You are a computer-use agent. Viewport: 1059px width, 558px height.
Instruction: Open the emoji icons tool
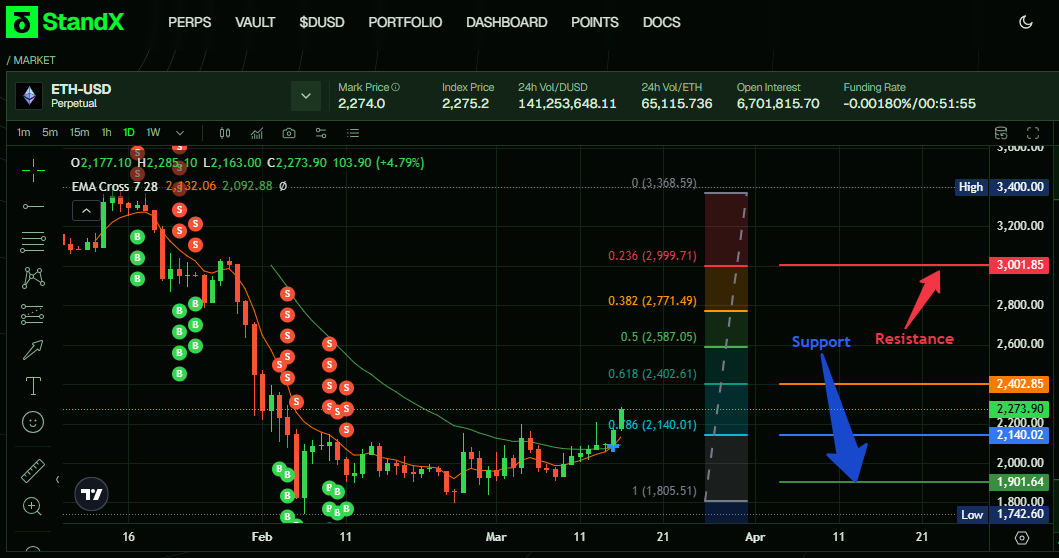click(x=33, y=422)
